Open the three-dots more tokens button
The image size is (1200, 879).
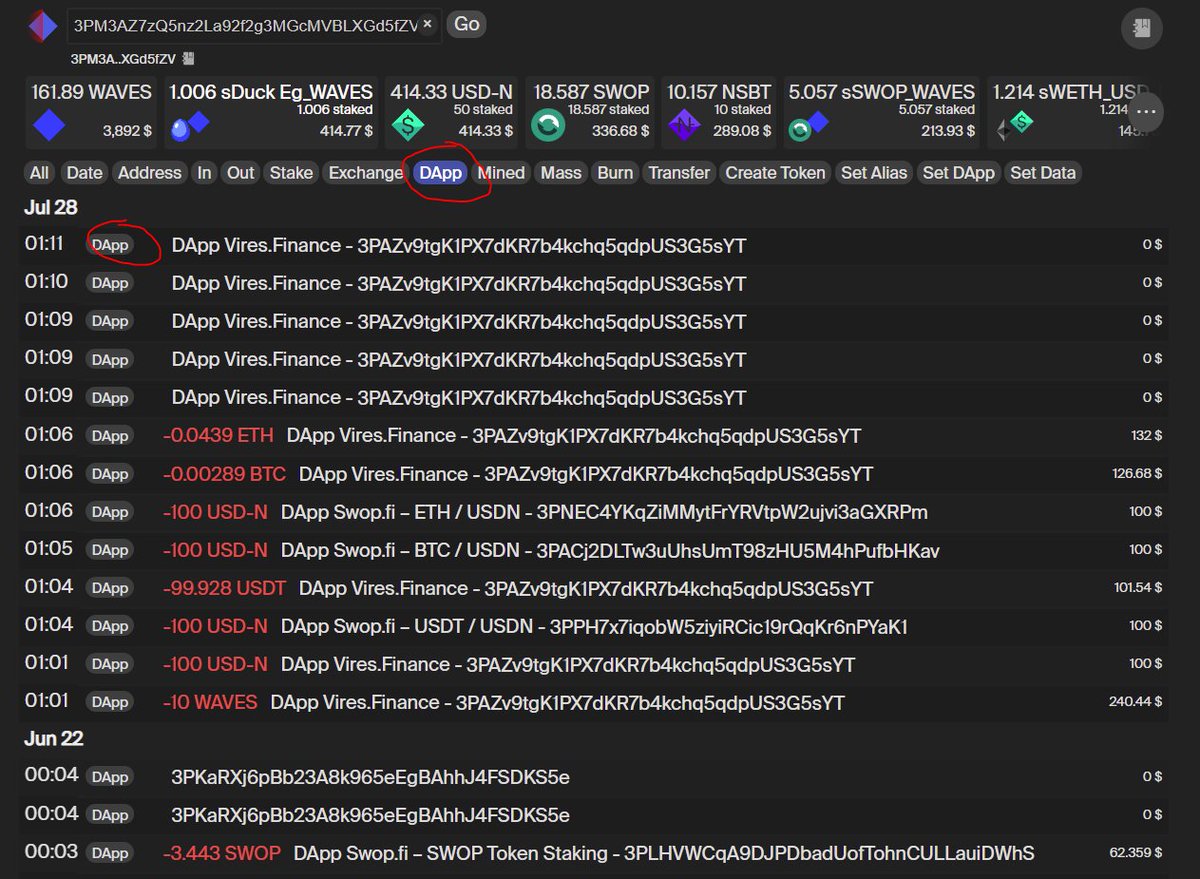(1146, 112)
